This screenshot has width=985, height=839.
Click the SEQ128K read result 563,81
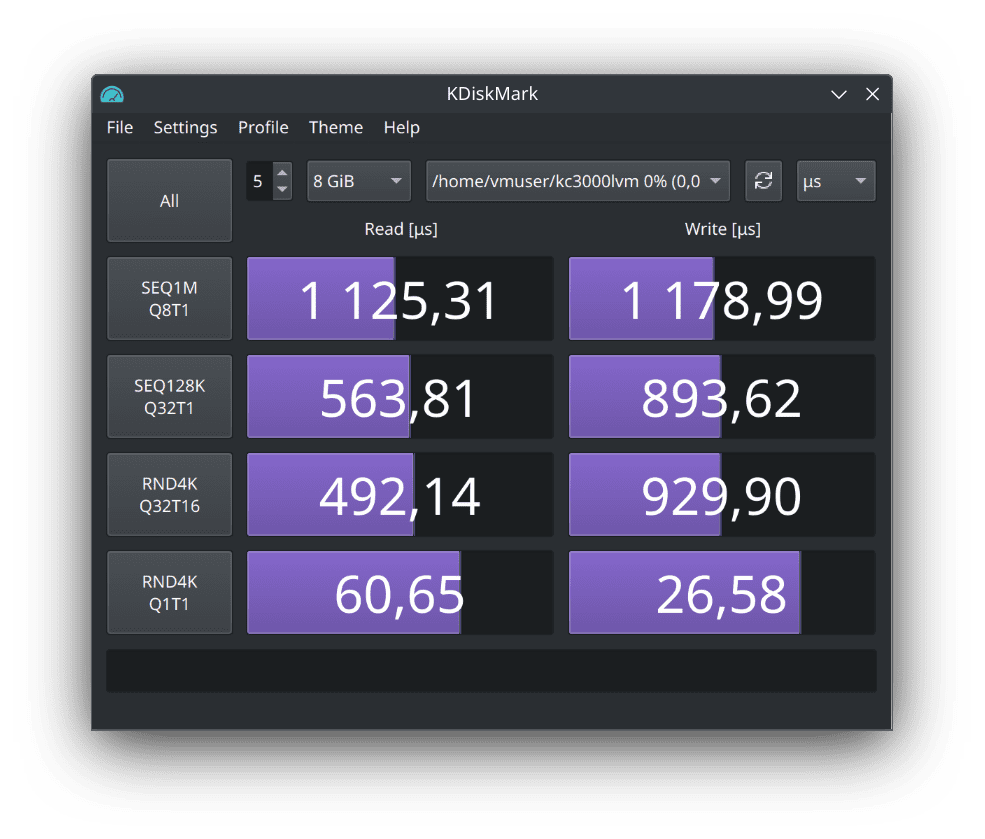coord(400,396)
